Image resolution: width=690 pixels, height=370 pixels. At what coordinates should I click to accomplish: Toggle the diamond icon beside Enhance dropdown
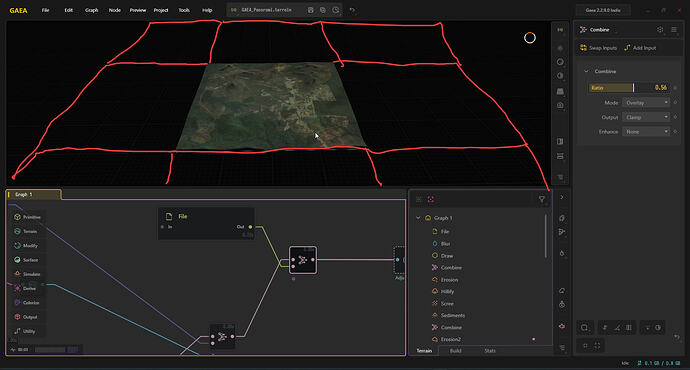[675, 132]
